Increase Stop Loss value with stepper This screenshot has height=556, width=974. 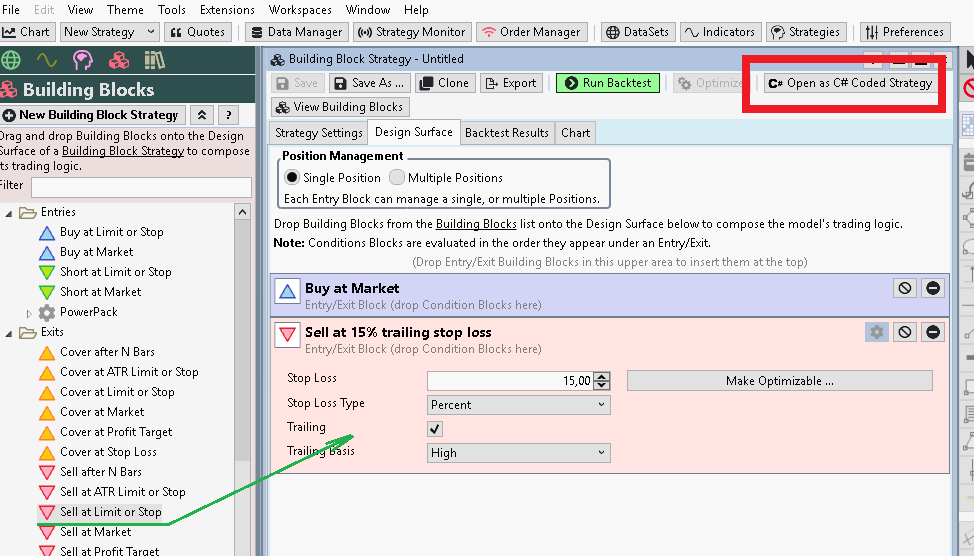click(x=601, y=376)
